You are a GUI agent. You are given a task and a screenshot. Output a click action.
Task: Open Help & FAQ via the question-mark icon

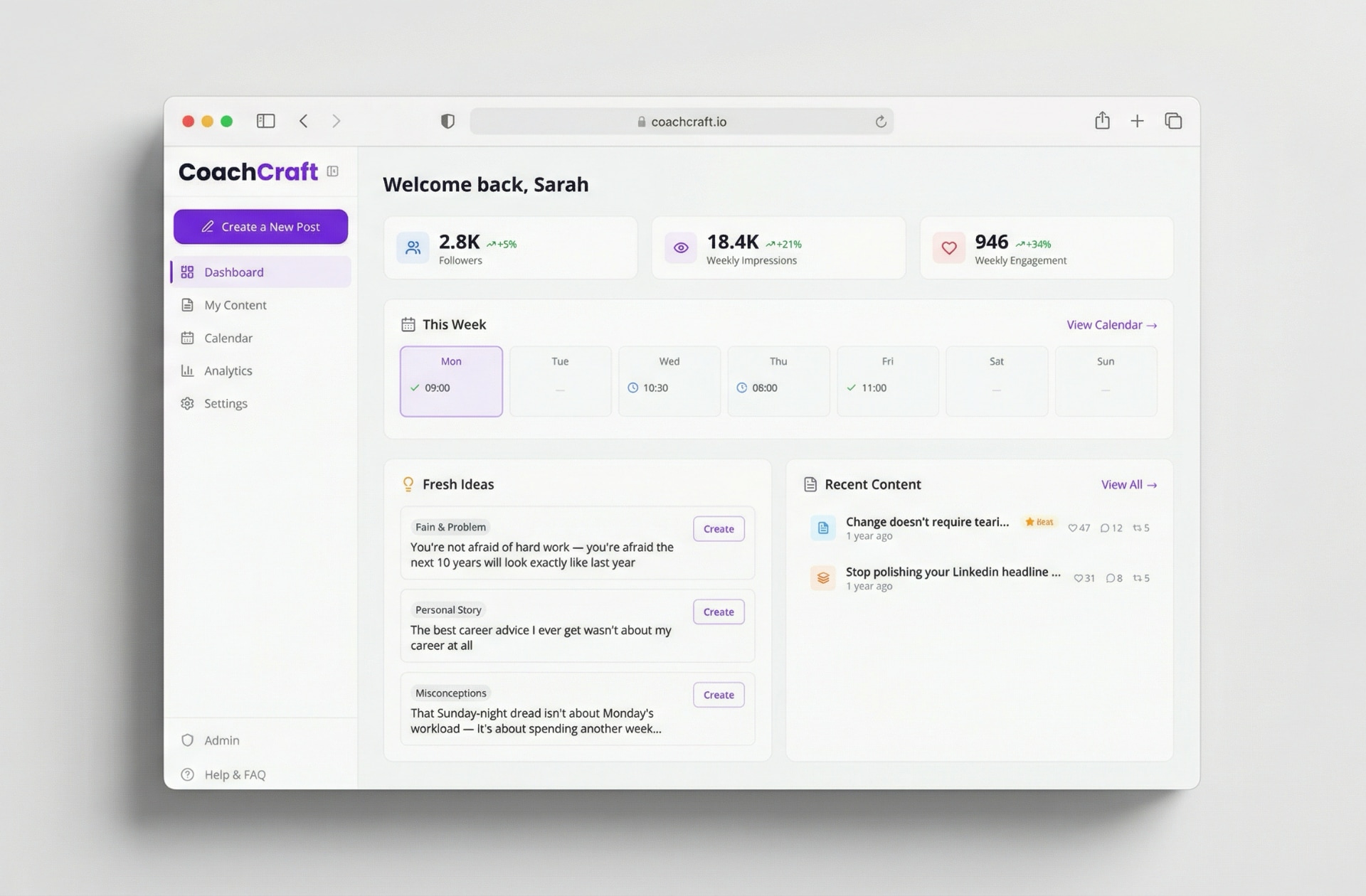[187, 774]
